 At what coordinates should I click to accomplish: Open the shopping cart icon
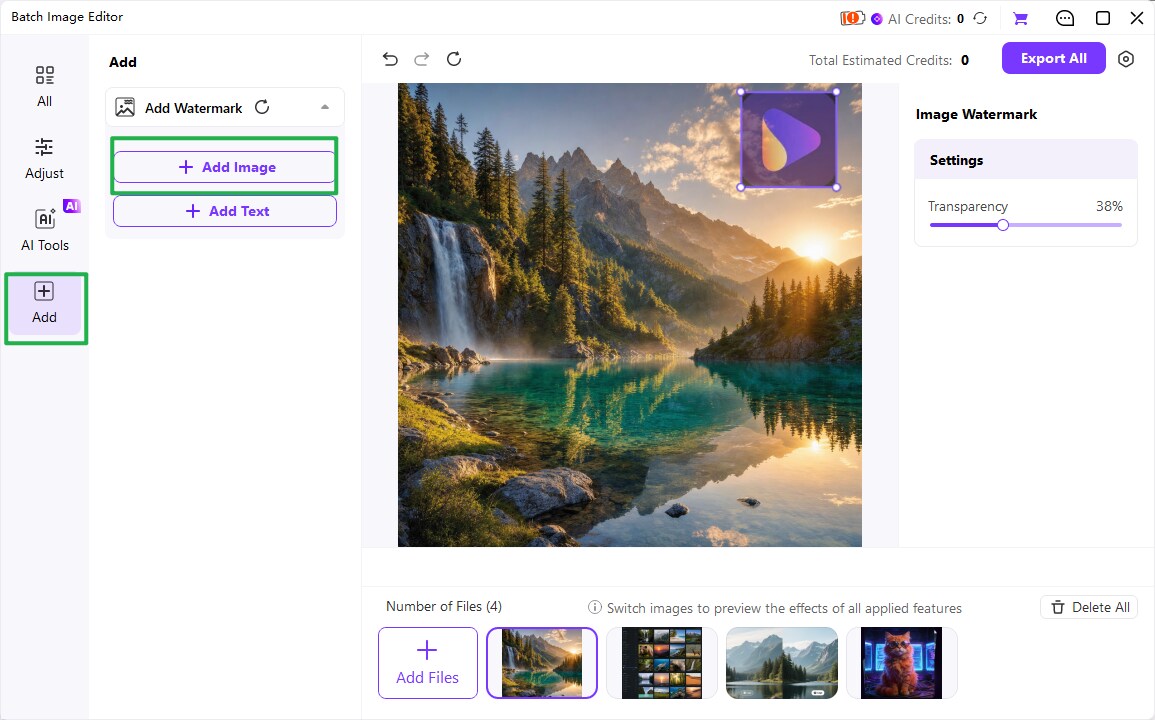(x=1020, y=18)
